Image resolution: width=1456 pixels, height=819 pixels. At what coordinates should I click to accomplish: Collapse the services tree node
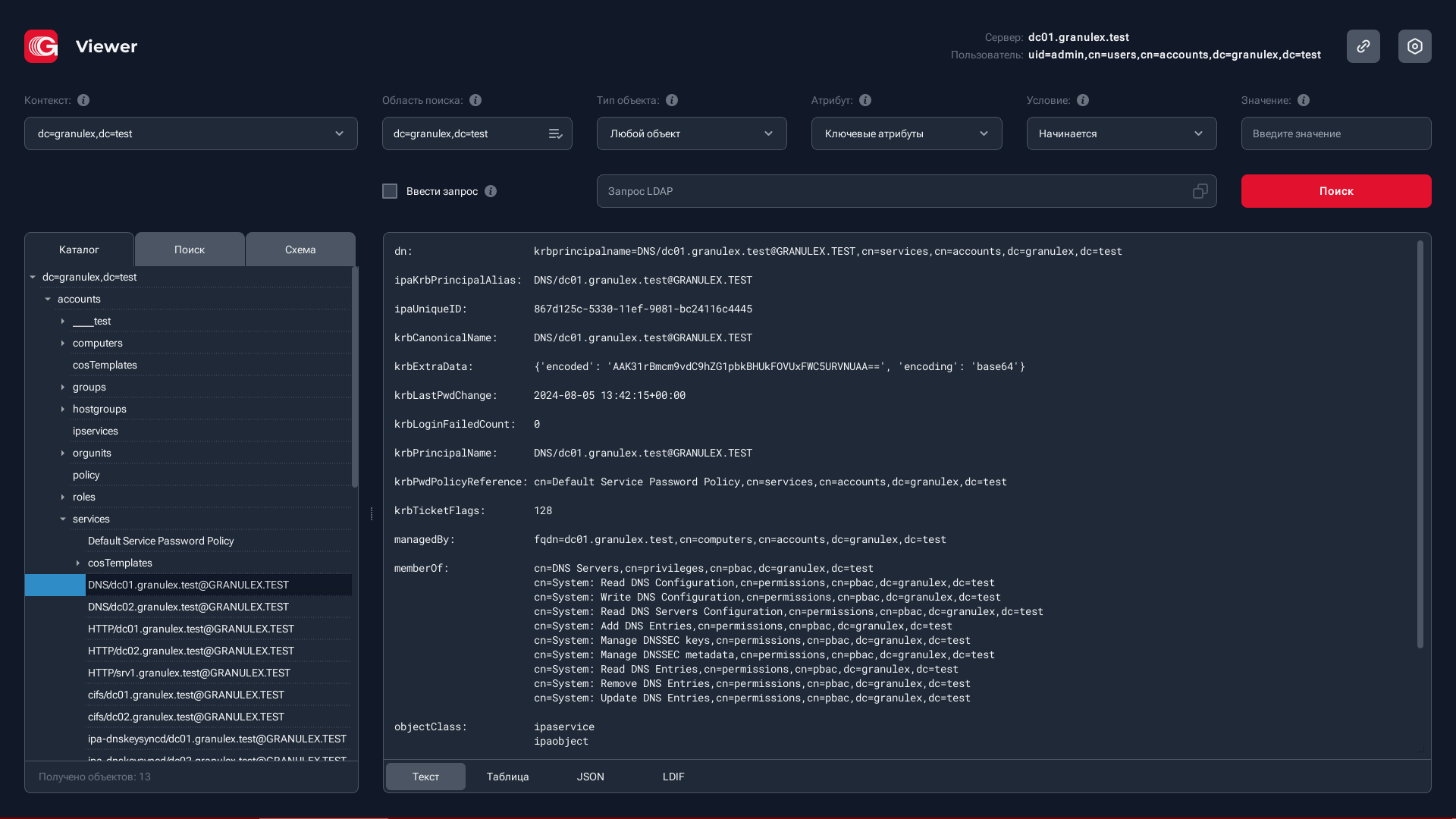[x=63, y=519]
